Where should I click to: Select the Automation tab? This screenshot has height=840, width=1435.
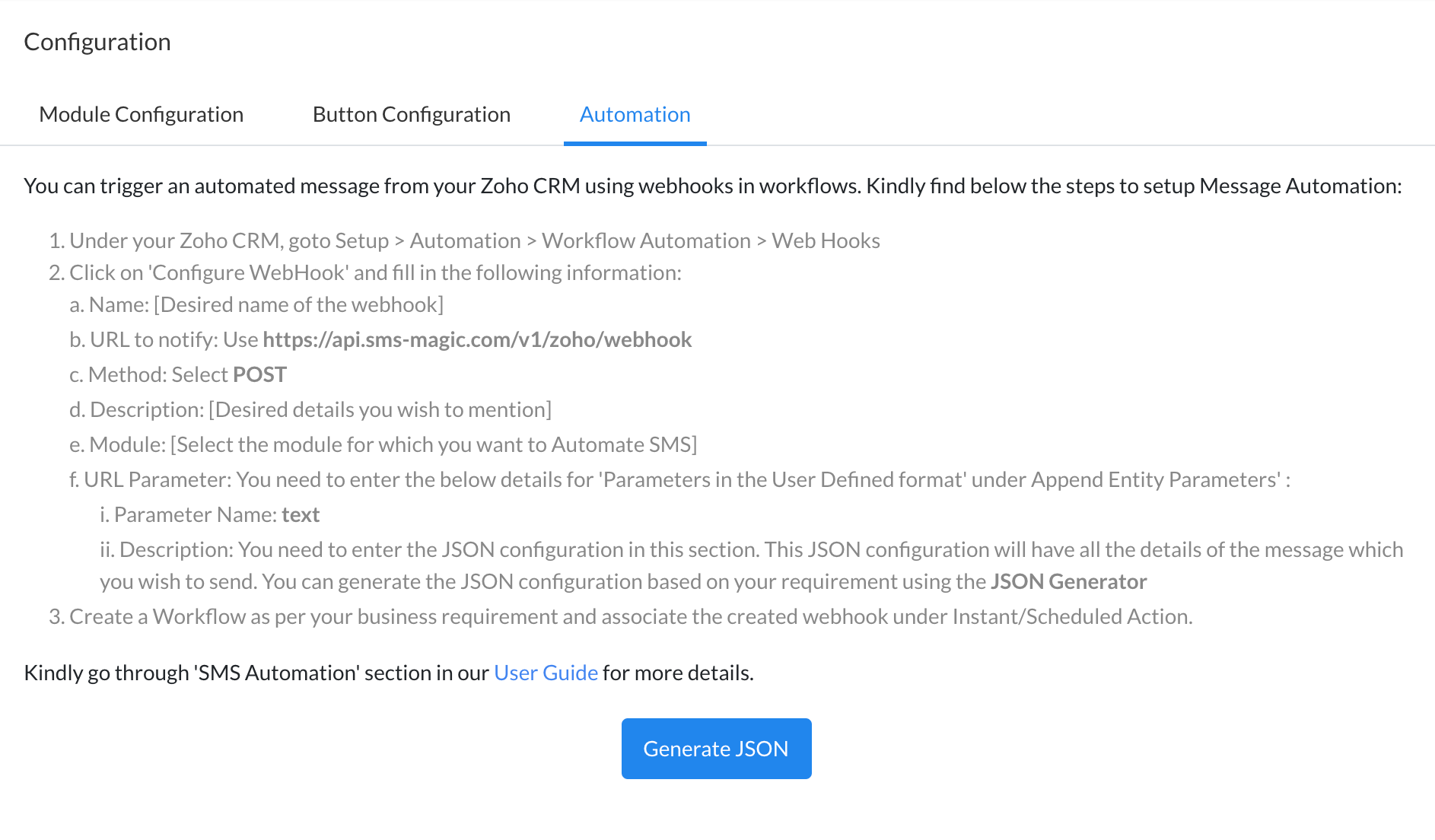[635, 114]
